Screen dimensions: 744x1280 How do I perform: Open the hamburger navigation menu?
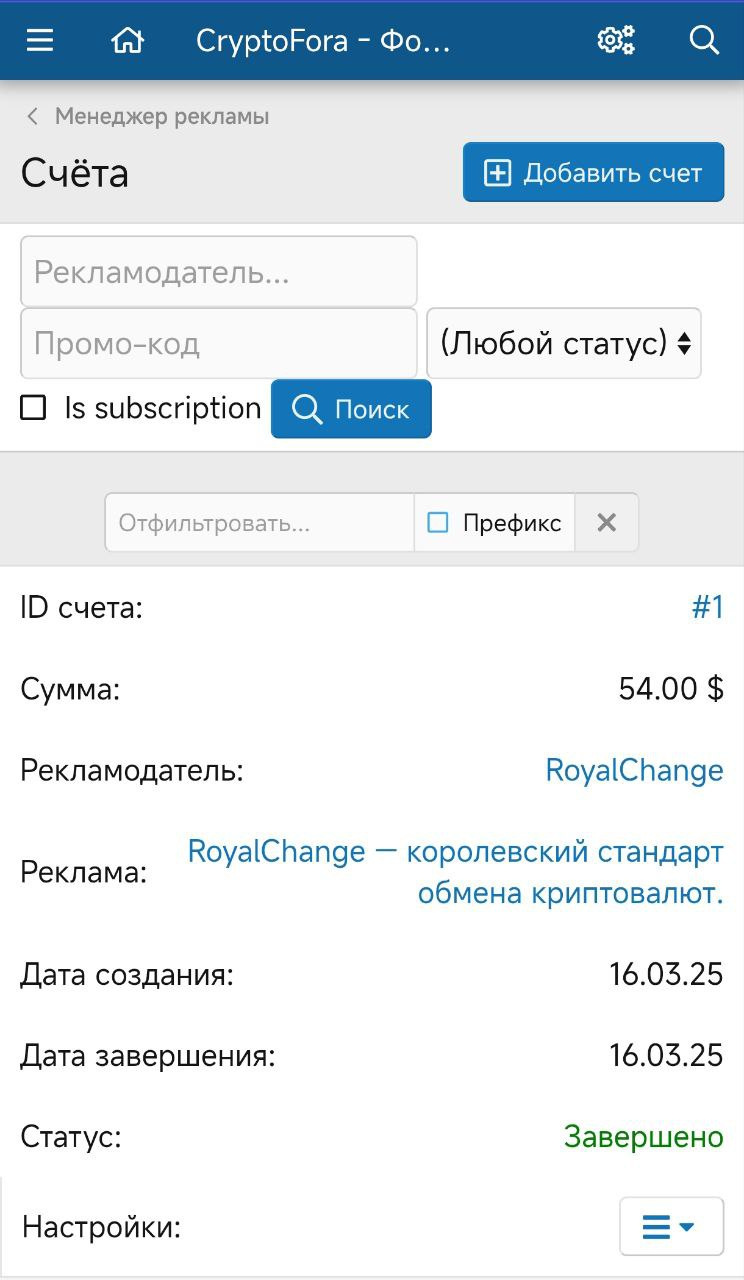pyautogui.click(x=40, y=40)
